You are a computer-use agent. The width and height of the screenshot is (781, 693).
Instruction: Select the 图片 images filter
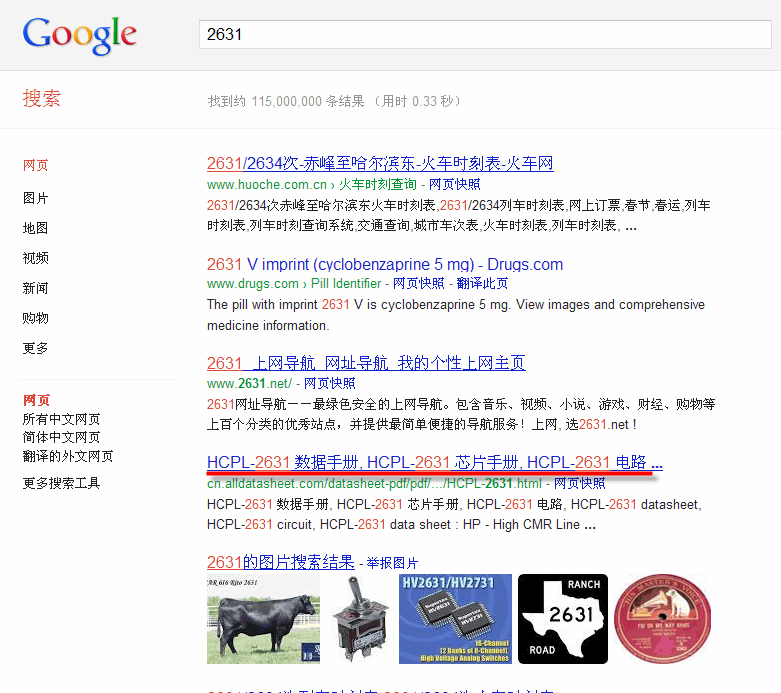pyautogui.click(x=36, y=198)
